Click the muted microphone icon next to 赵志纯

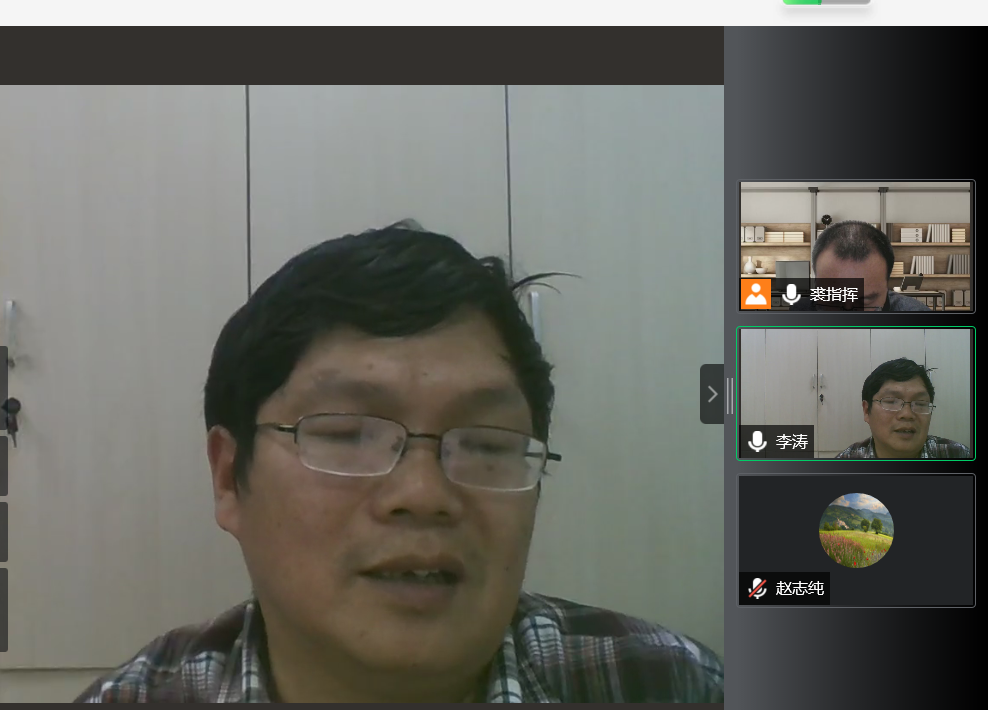[757, 588]
